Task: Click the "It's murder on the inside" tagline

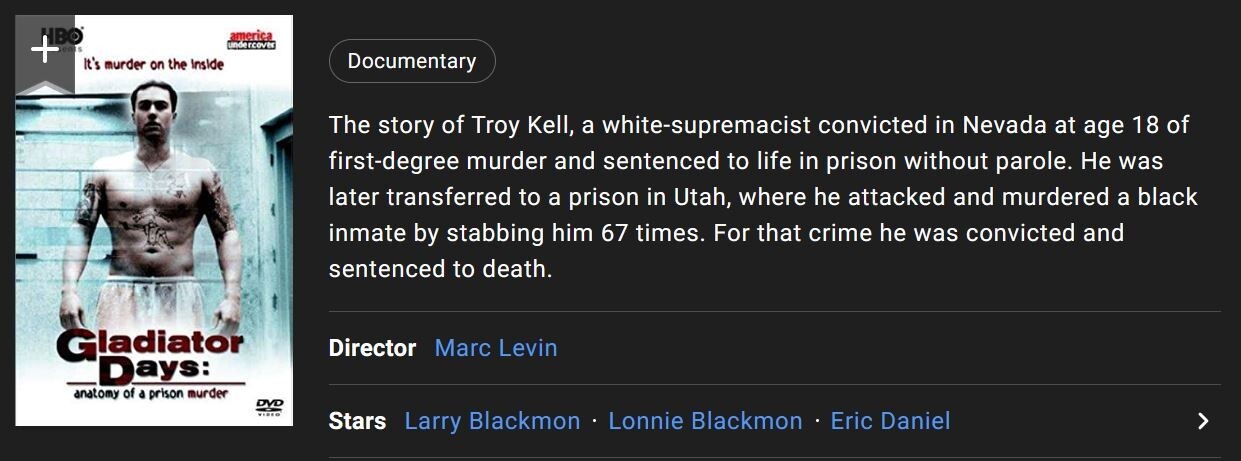Action: click(x=153, y=65)
